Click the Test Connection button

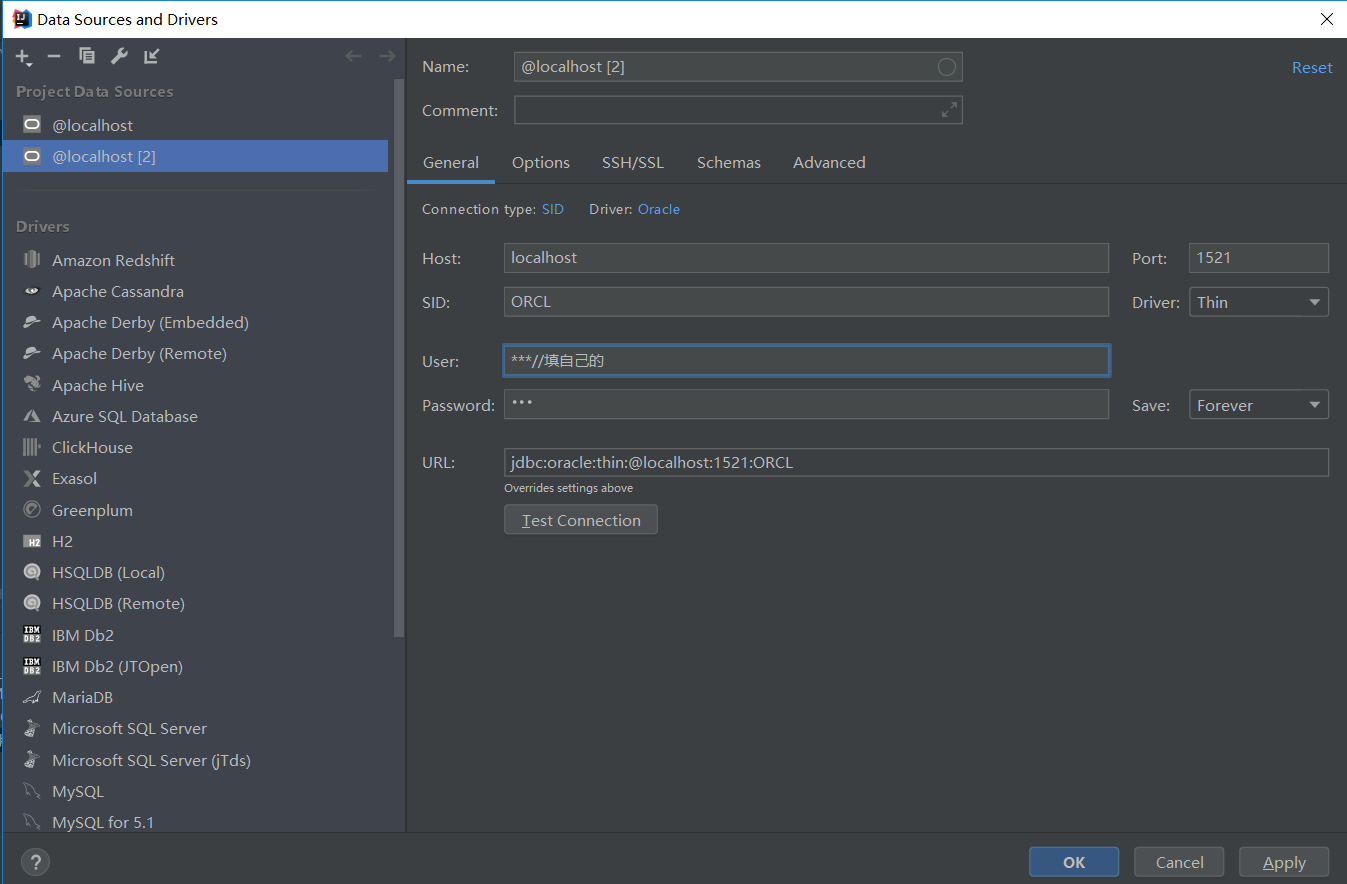click(x=580, y=520)
